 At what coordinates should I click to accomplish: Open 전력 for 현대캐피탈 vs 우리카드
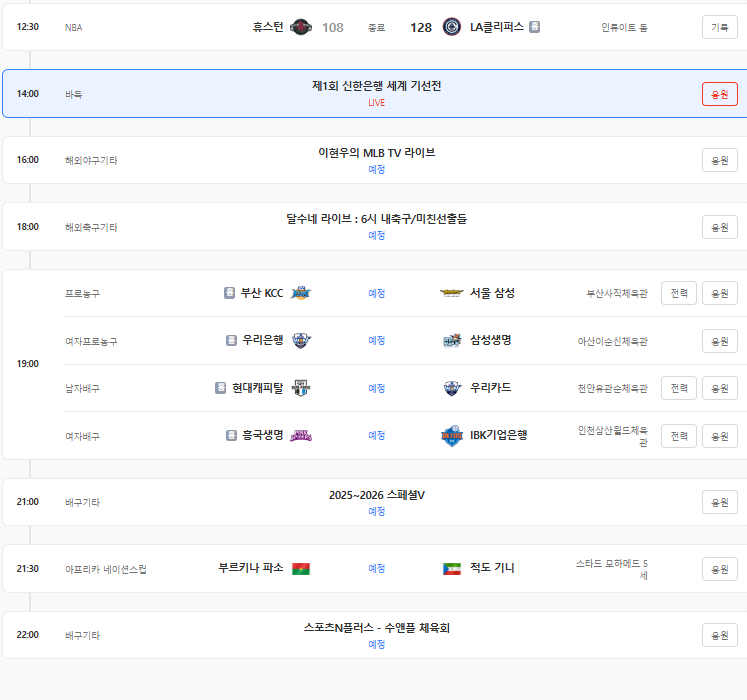(679, 388)
